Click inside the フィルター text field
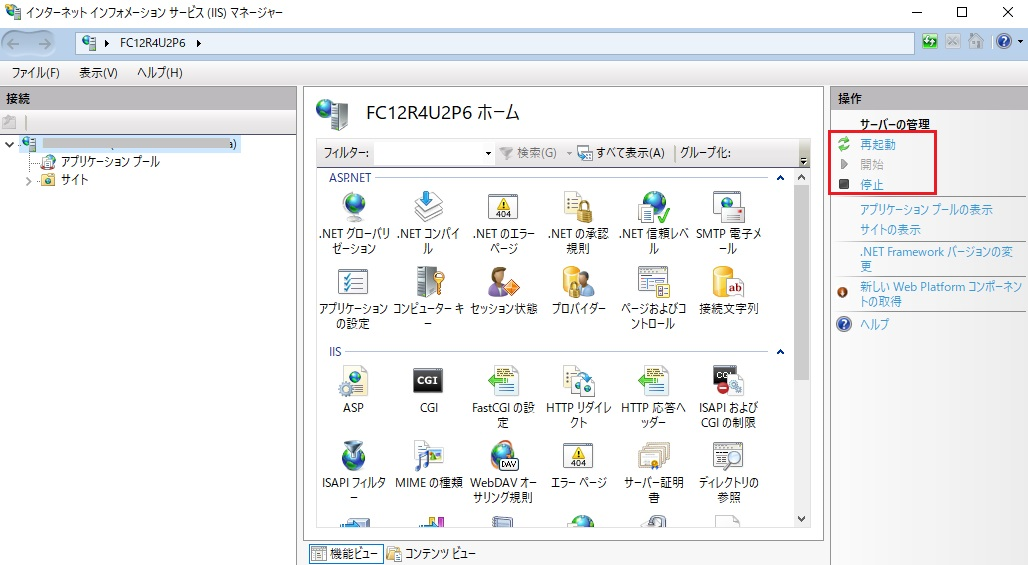This screenshot has width=1028, height=565. 429,153
